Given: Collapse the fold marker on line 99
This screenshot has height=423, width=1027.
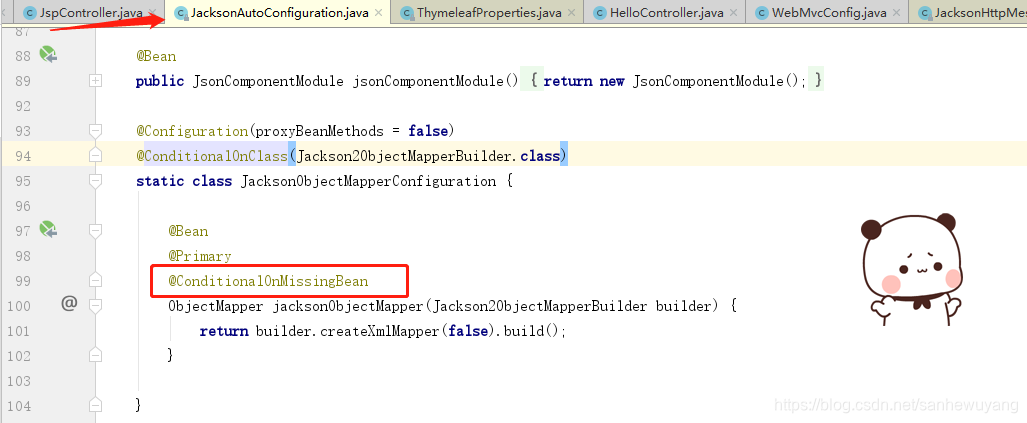Looking at the screenshot, I should [x=96, y=280].
